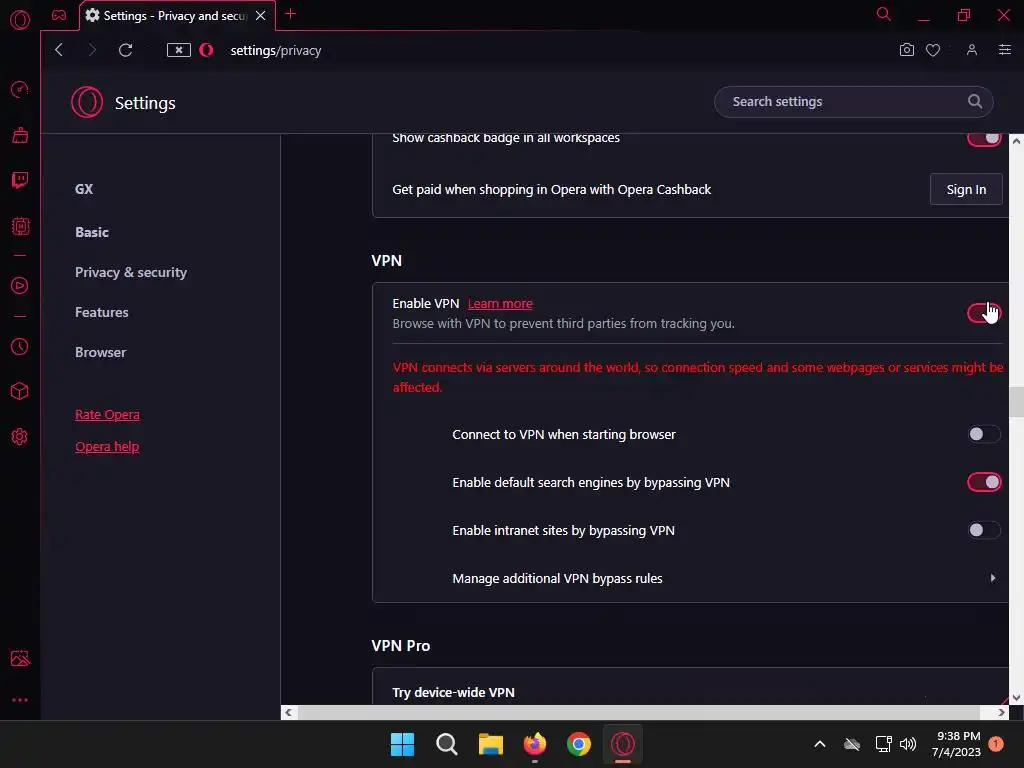The width and height of the screenshot is (1024, 768).
Task: Select GX in settings sidebar
Action: coord(84,189)
